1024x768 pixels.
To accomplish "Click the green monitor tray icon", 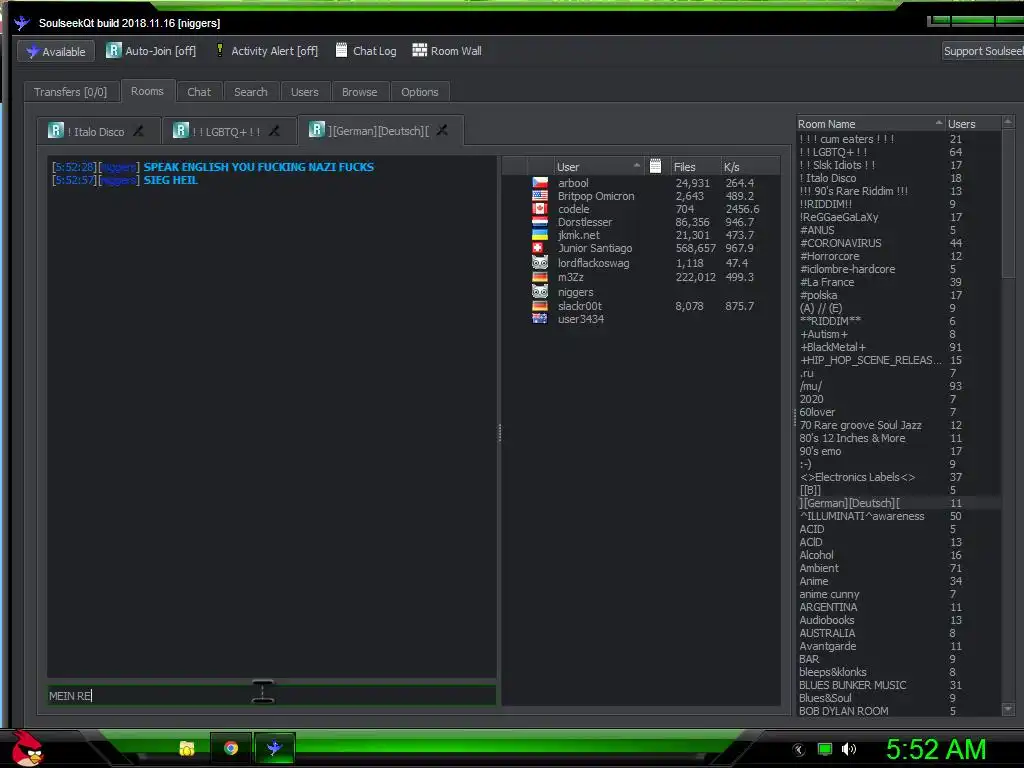I will pyautogui.click(x=825, y=749).
